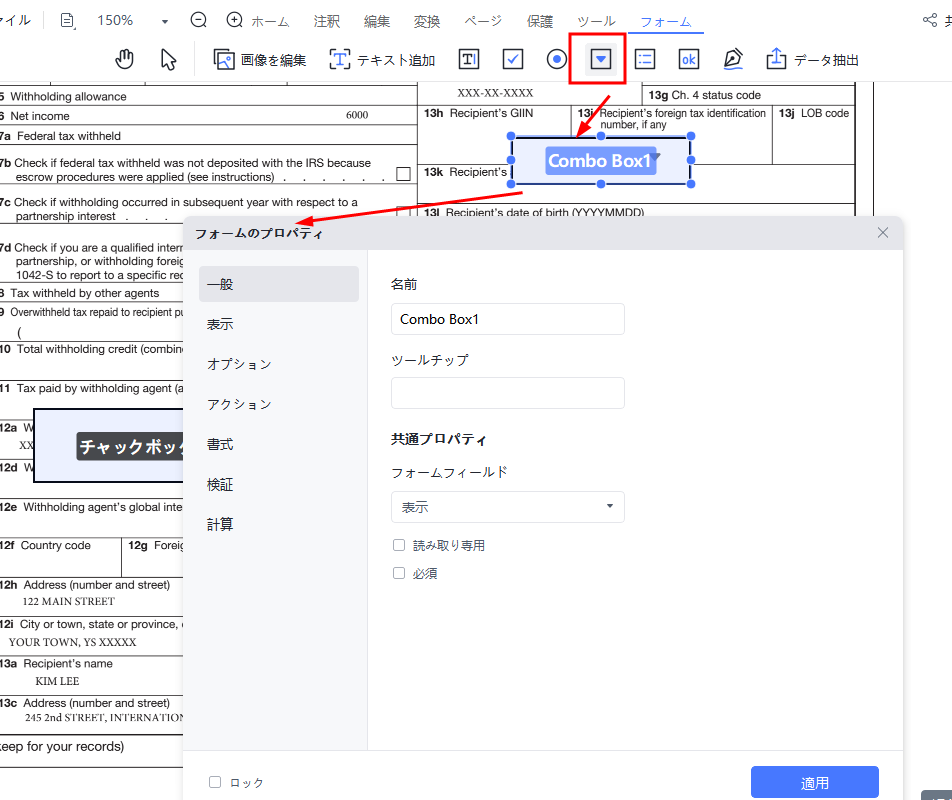Select the combo box dropdown tool
Screen dimensions: 952x800
[x=599, y=59]
